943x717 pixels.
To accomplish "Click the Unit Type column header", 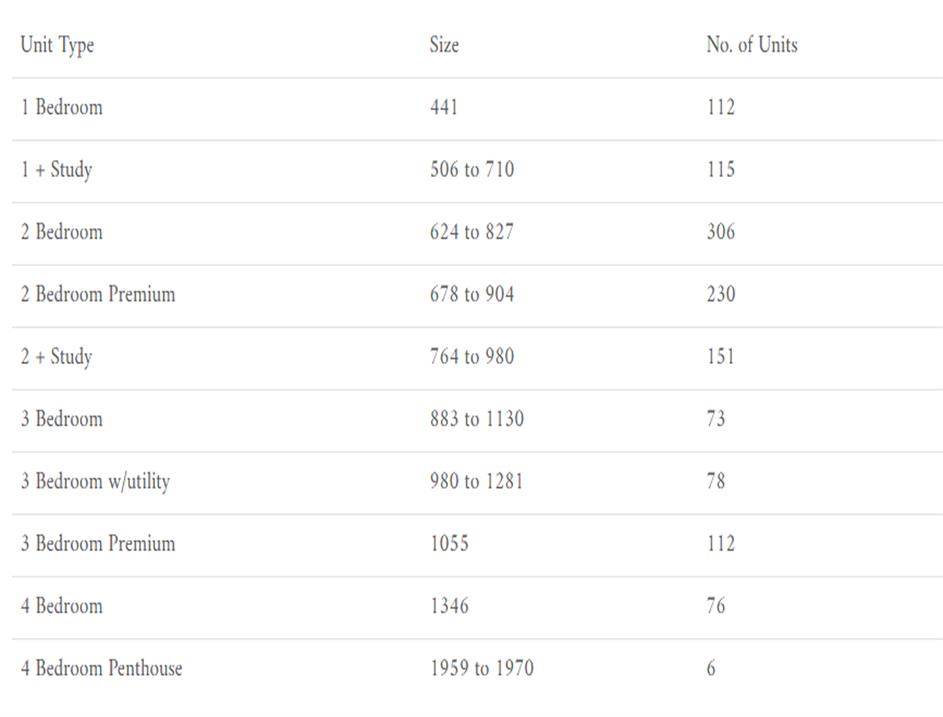I will pyautogui.click(x=57, y=45).
